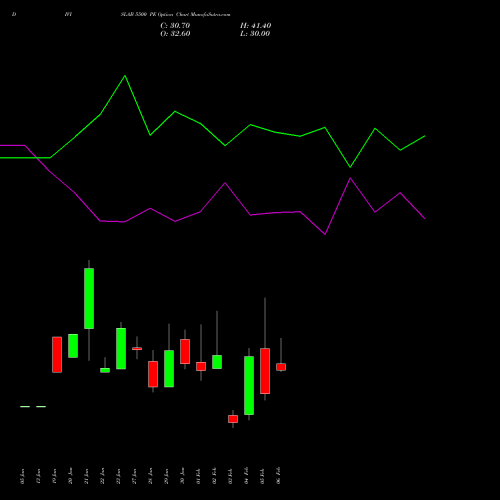Select the 05 Feb date label
The image size is (500, 500).
(262, 476)
